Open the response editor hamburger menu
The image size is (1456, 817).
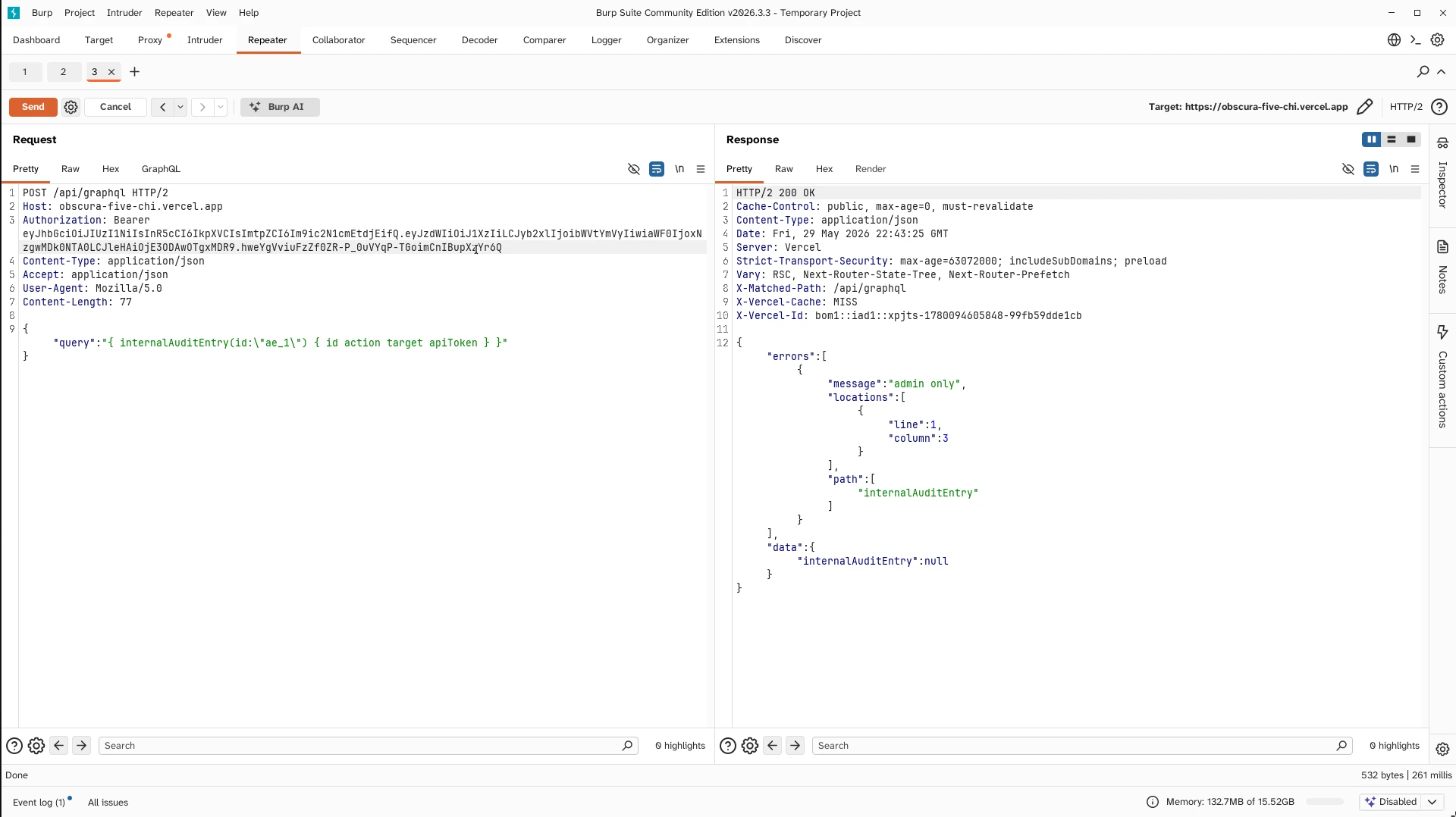(1415, 169)
